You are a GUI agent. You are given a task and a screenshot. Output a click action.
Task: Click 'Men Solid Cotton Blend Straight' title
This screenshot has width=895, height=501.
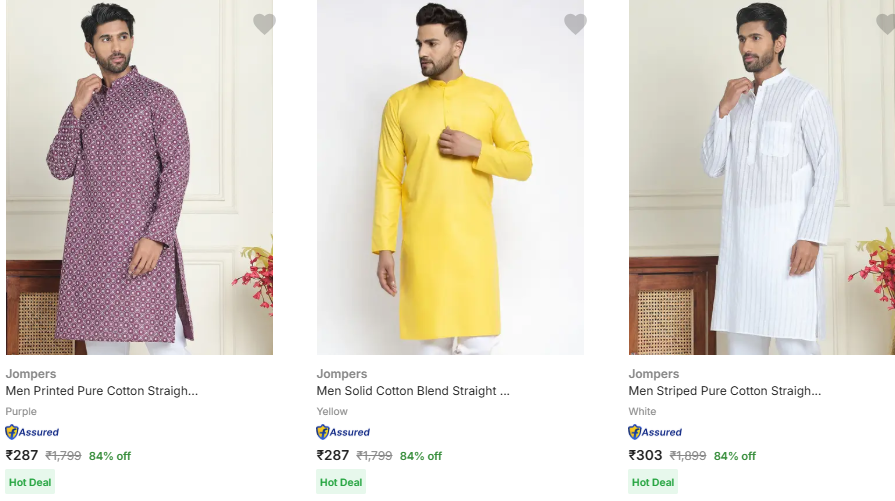tap(413, 391)
